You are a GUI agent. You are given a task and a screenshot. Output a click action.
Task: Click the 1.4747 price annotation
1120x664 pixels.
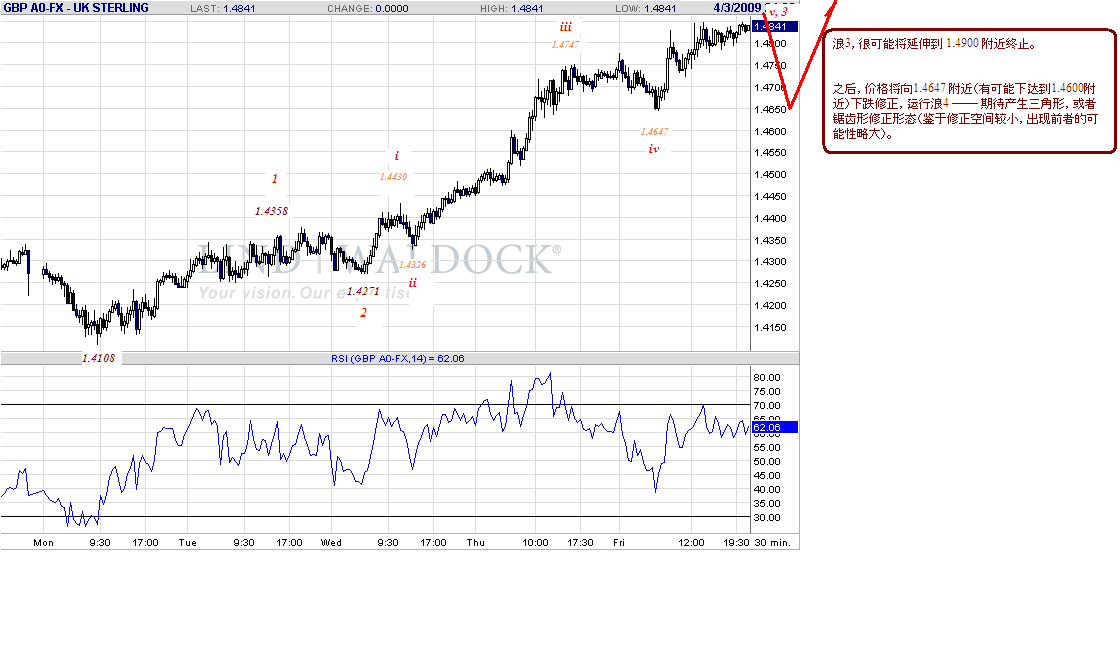565,44
